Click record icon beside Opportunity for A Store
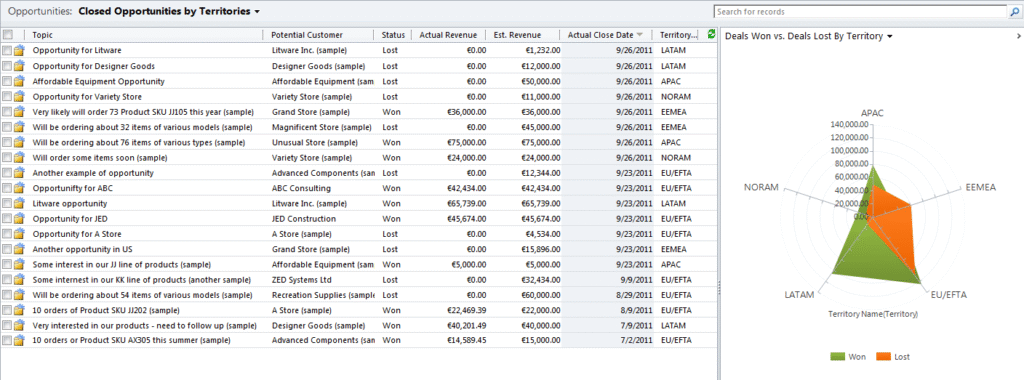The width and height of the screenshot is (1024, 380). point(19,234)
